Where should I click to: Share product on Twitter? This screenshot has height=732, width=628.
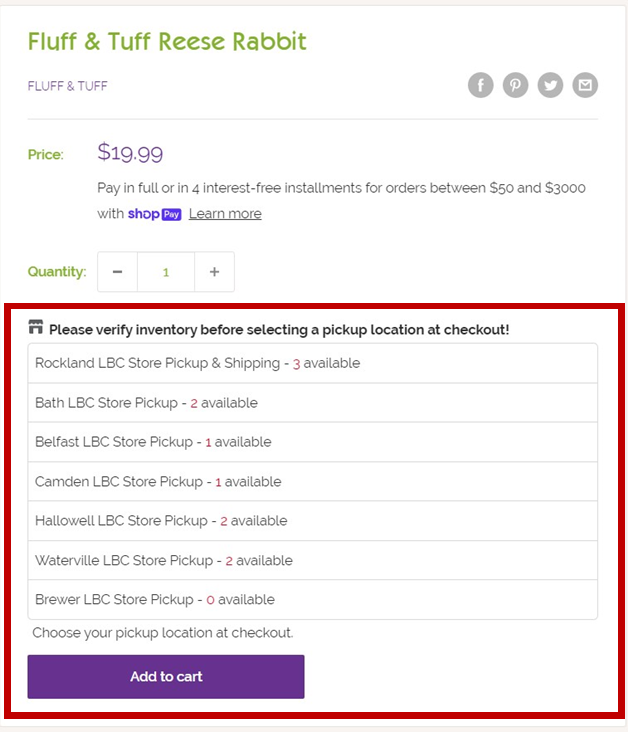[550, 85]
